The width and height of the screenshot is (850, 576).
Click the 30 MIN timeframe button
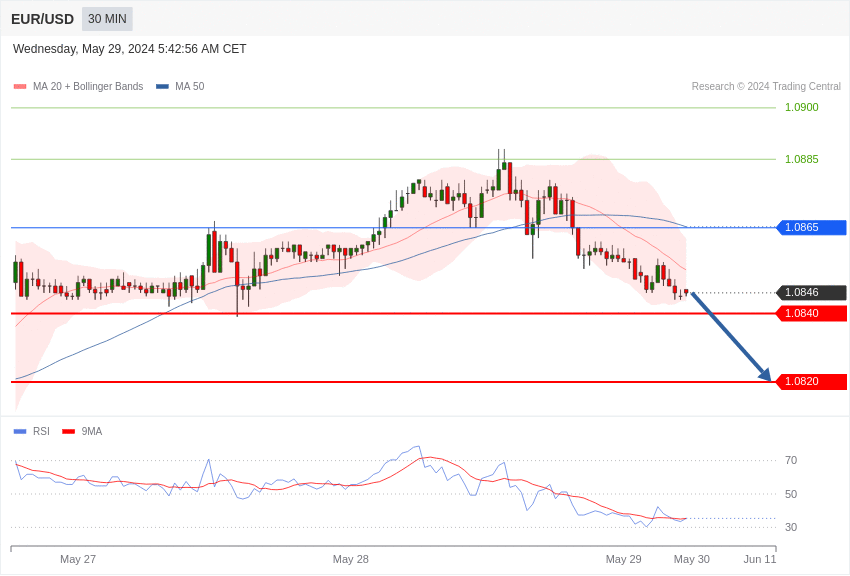(107, 19)
